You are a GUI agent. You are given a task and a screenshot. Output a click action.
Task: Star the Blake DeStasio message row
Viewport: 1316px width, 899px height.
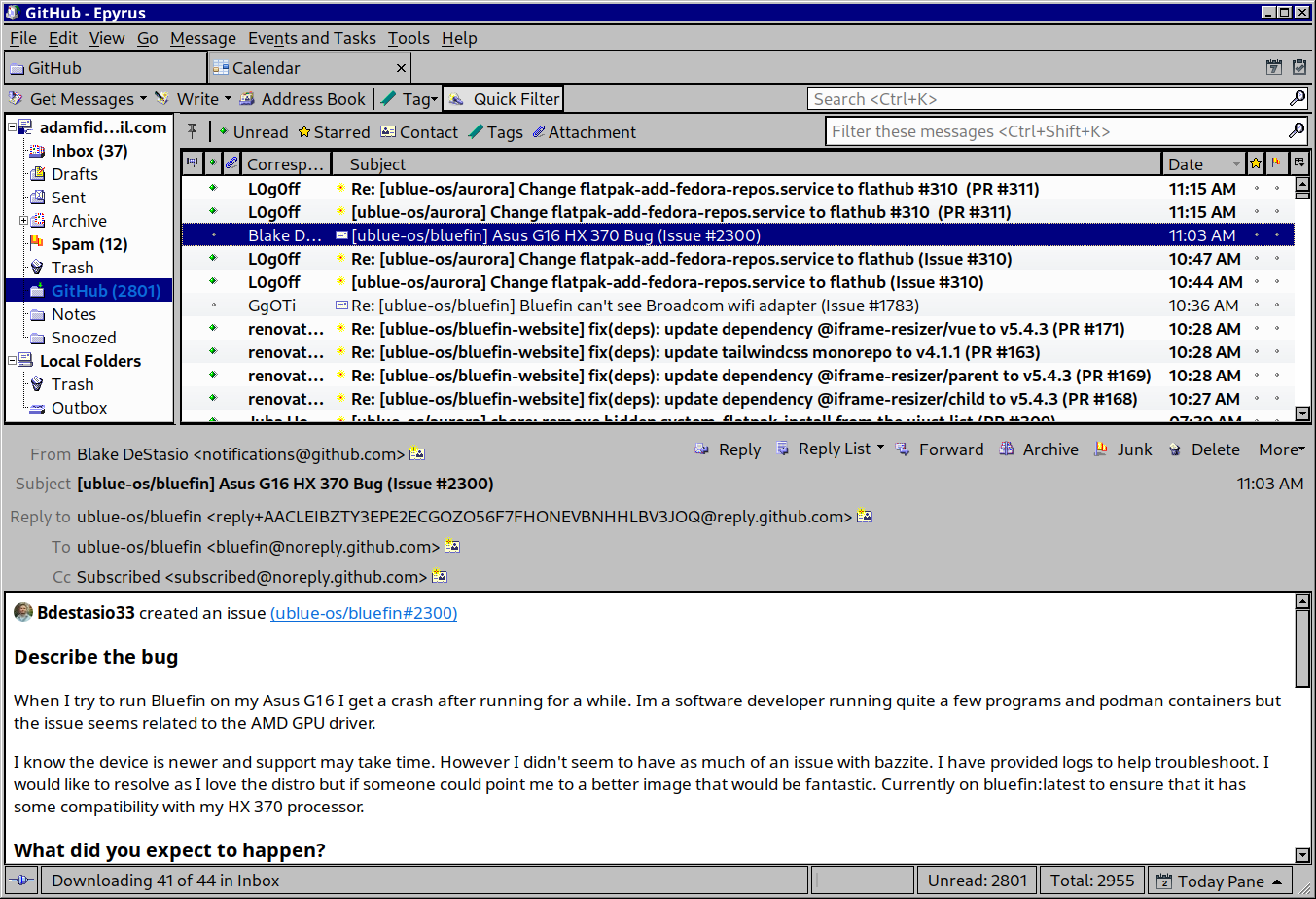1256,234
